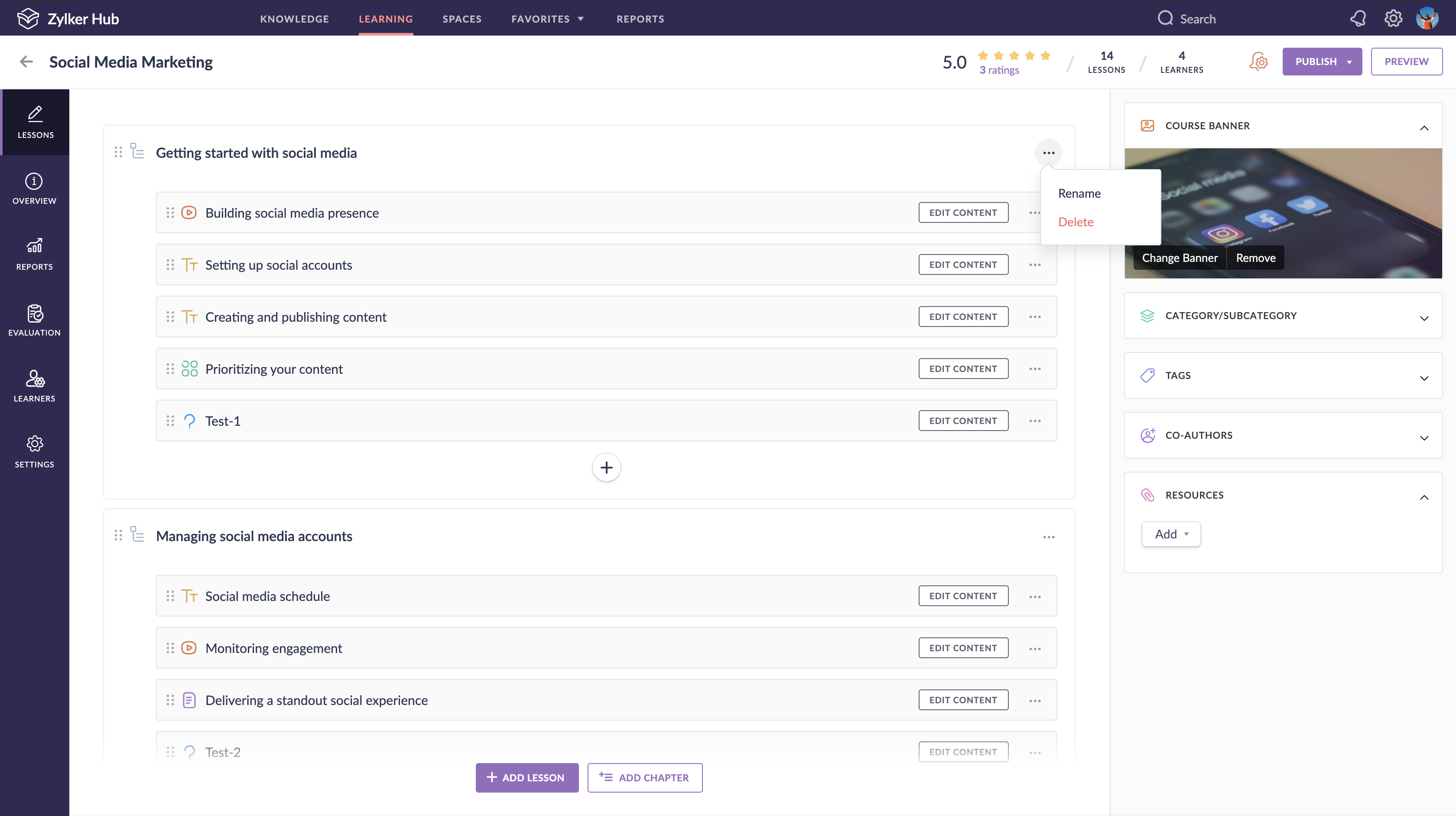The height and width of the screenshot is (816, 1456).
Task: Expand the Tags panel
Action: (x=1424, y=378)
